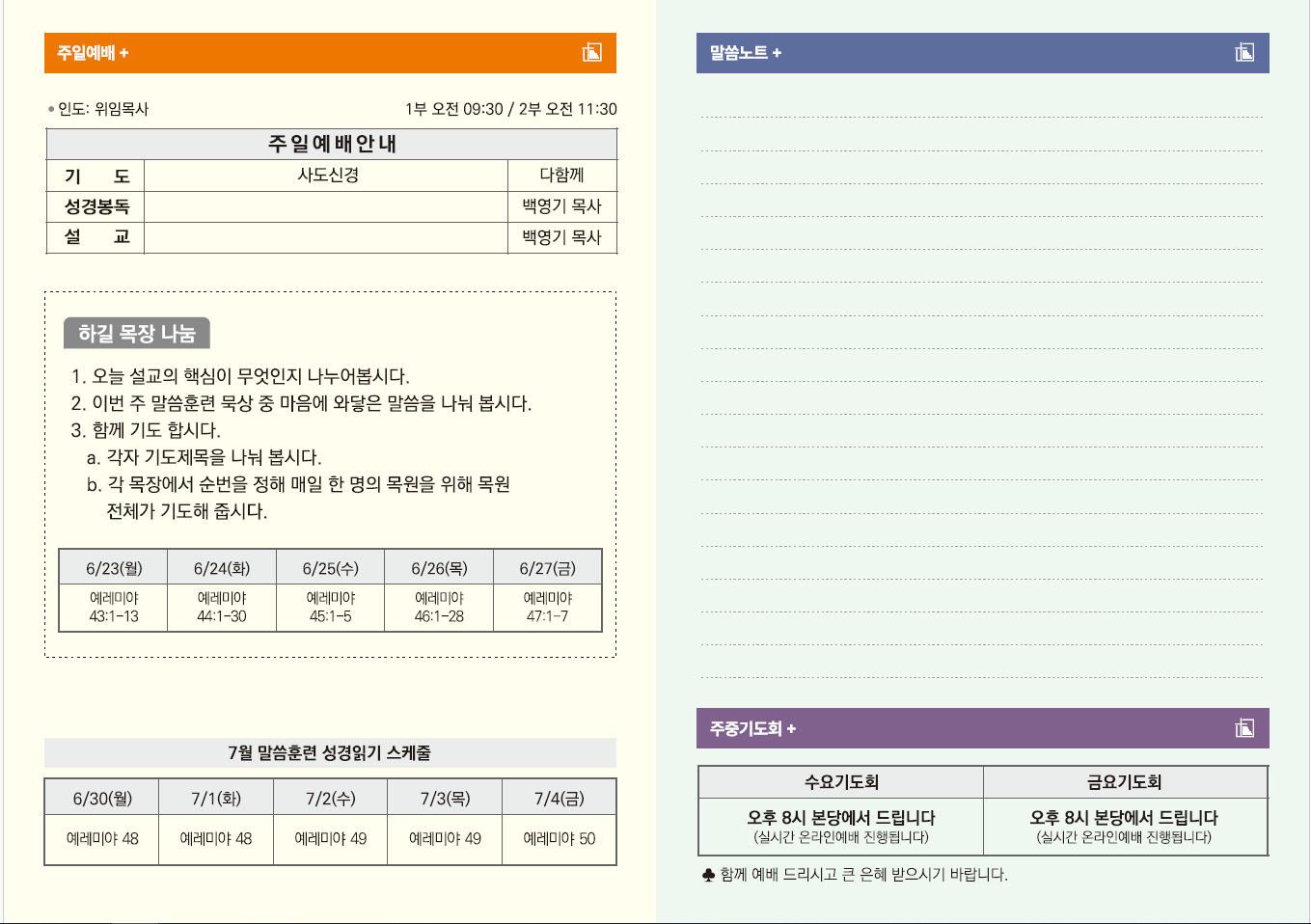Click the club symbol before 함께 예배 text
Screen dimensions: 1311x924
(708, 875)
